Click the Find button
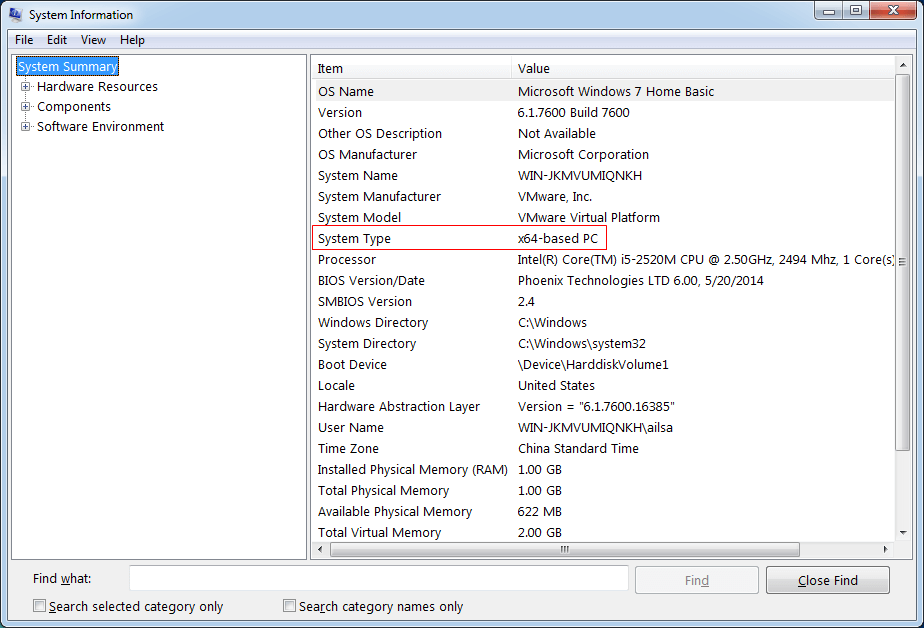Screen dimensions: 924x628 (x=697, y=580)
